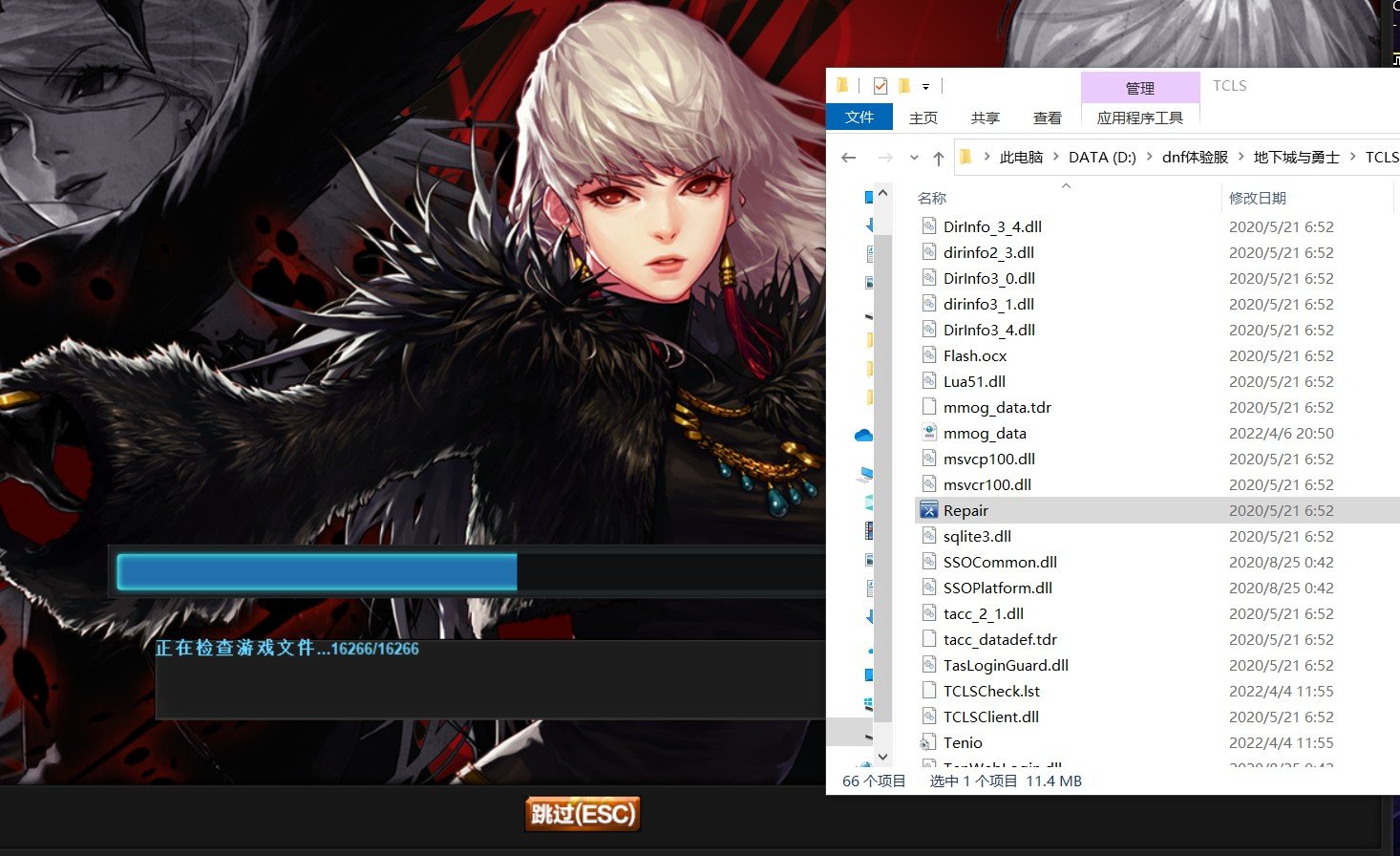Click the OneDrive cloud icon in navigation pane
The width and height of the screenshot is (1400, 856).
(863, 435)
